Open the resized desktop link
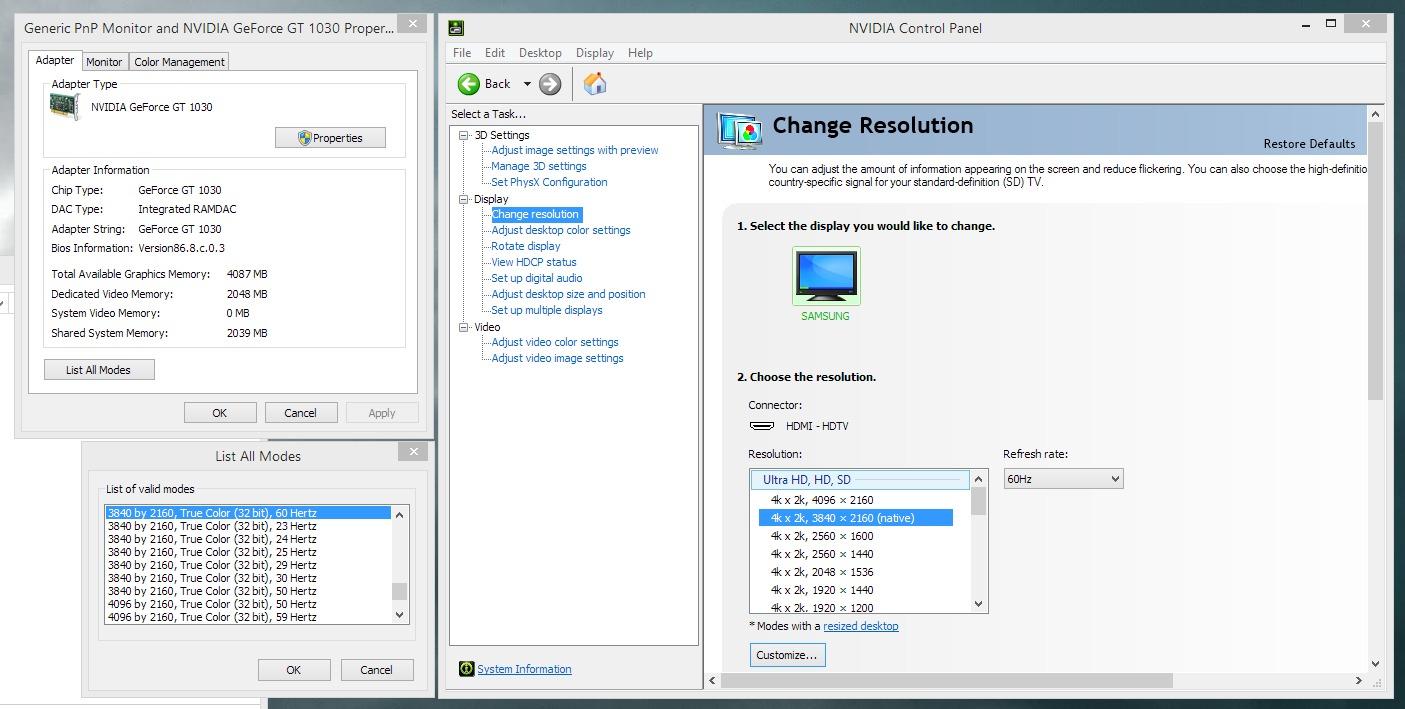 coord(860,626)
